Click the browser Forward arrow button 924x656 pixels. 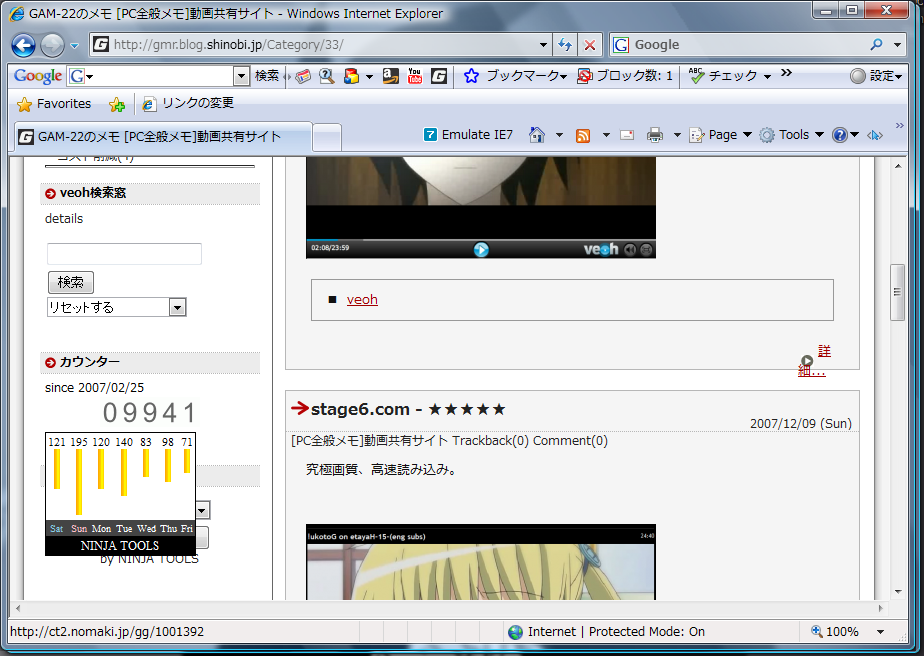pos(52,45)
